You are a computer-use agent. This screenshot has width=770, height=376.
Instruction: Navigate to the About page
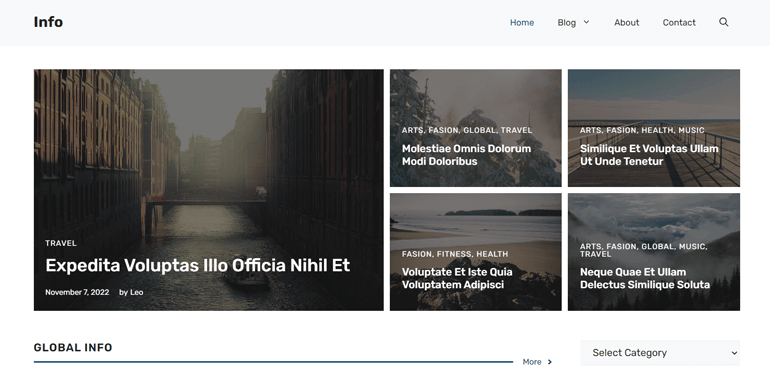[626, 23]
